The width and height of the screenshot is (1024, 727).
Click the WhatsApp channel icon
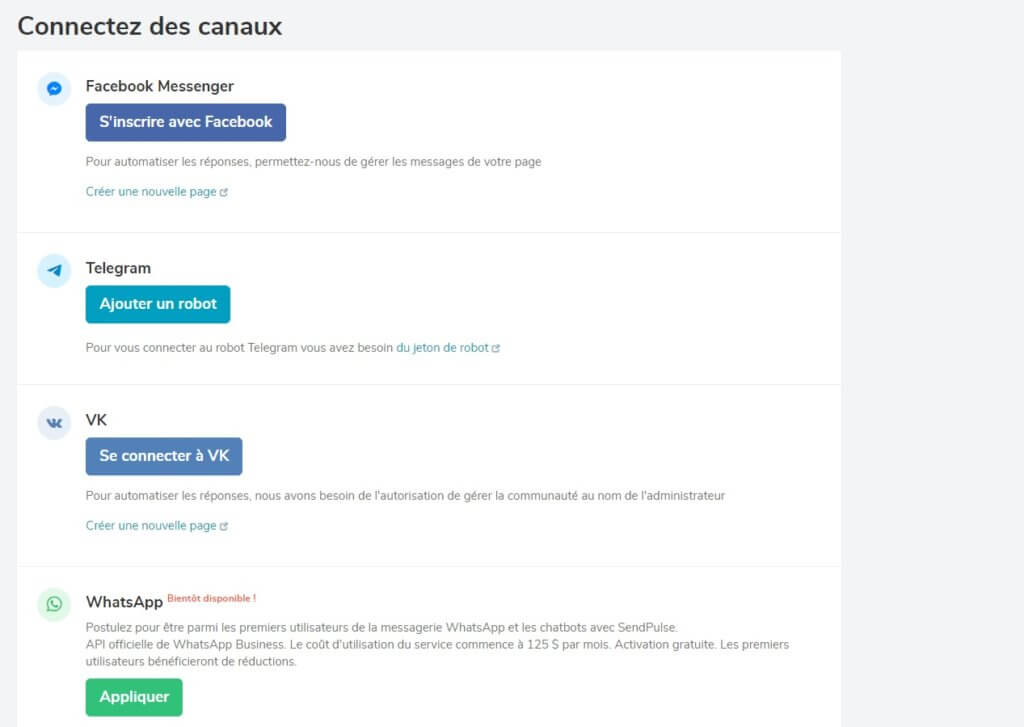tap(54, 604)
